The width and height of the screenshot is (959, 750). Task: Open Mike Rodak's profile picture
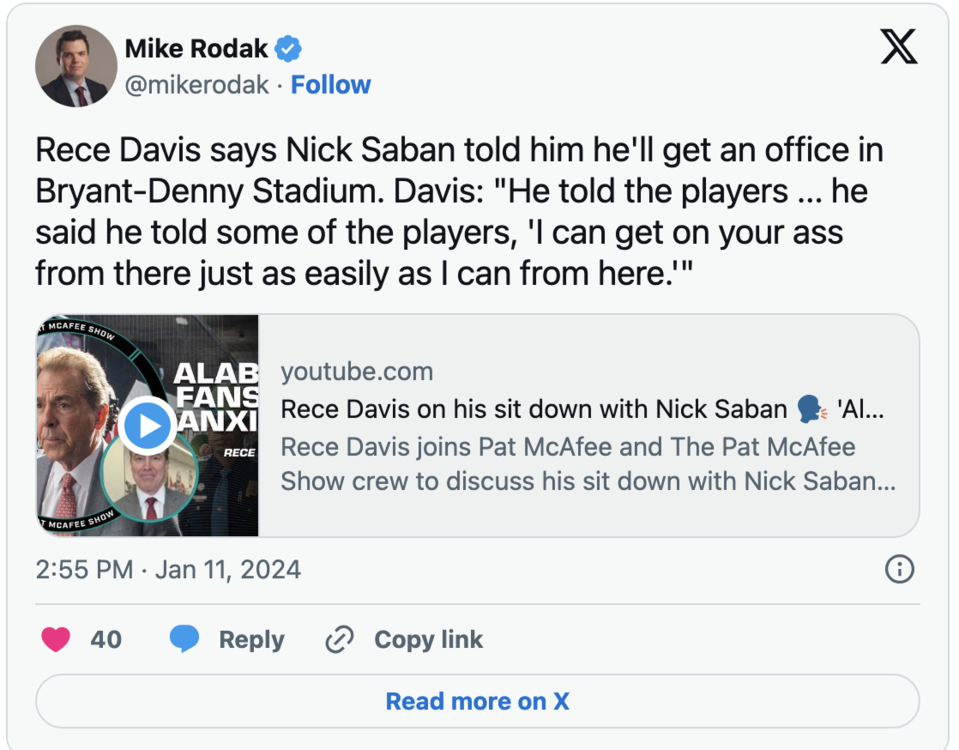[76, 66]
